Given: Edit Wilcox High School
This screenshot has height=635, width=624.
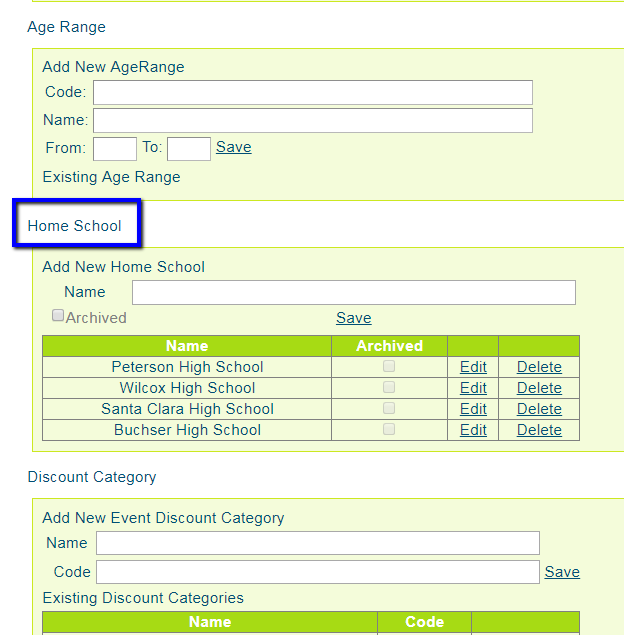Looking at the screenshot, I should (x=473, y=388).
